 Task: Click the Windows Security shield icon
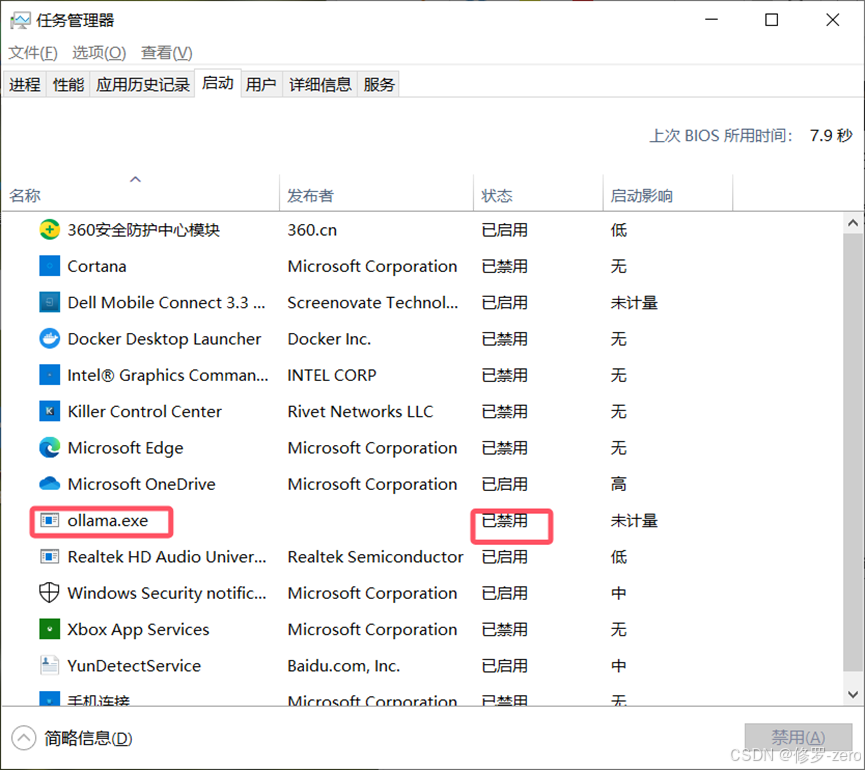50,593
